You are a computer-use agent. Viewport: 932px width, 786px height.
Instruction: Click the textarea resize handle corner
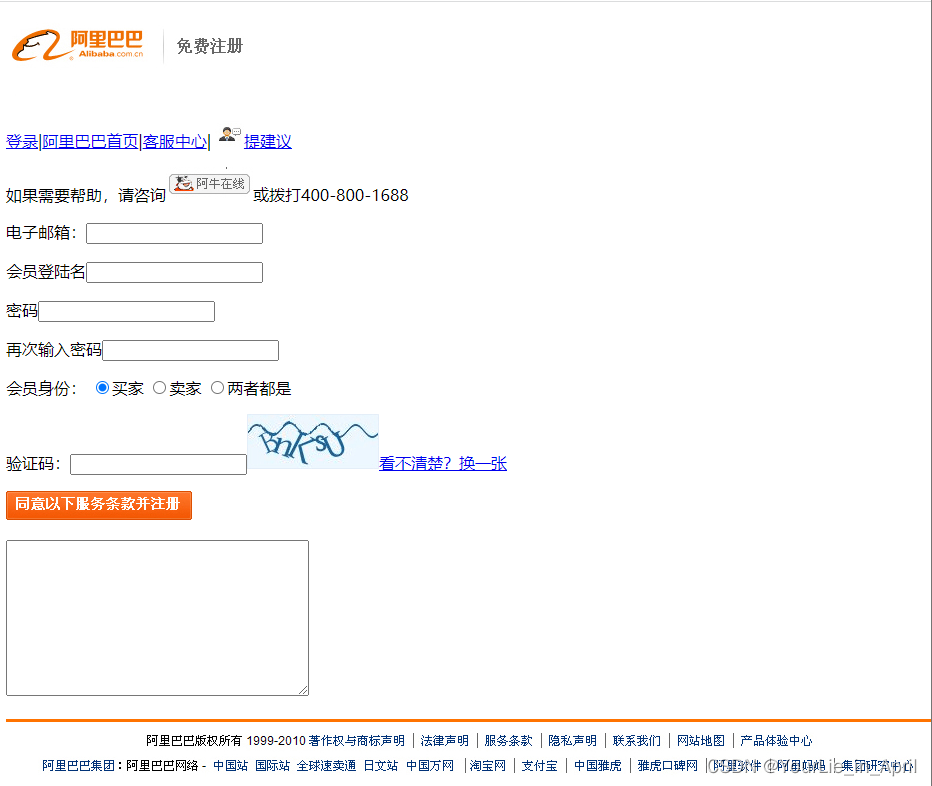tap(303, 690)
